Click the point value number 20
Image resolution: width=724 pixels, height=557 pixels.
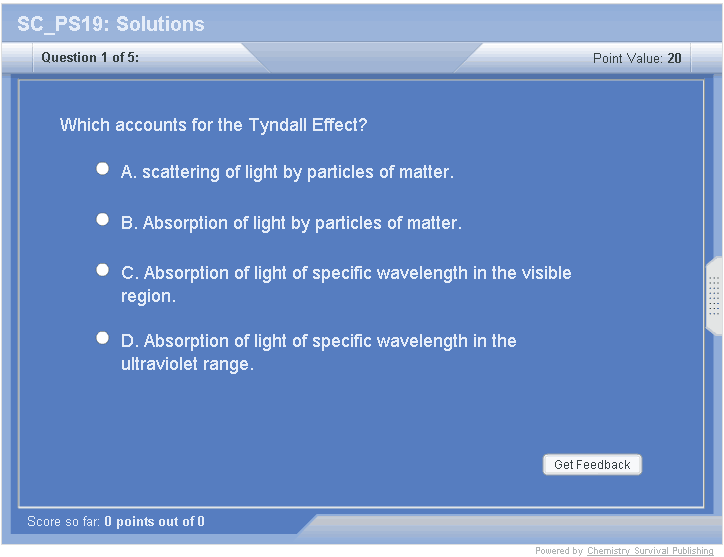(x=675, y=58)
